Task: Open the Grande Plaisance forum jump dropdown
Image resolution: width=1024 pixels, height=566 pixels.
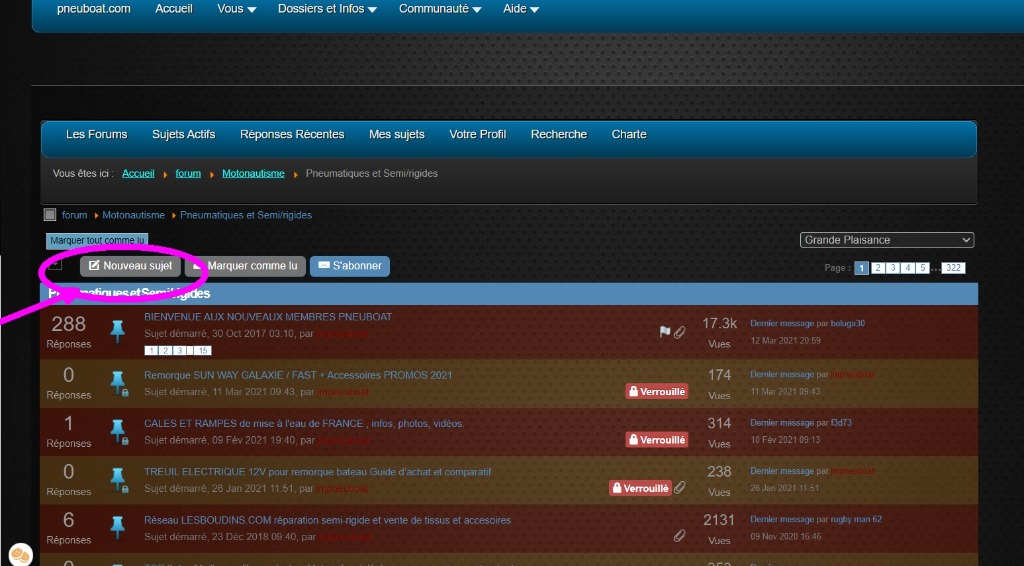Action: 886,240
